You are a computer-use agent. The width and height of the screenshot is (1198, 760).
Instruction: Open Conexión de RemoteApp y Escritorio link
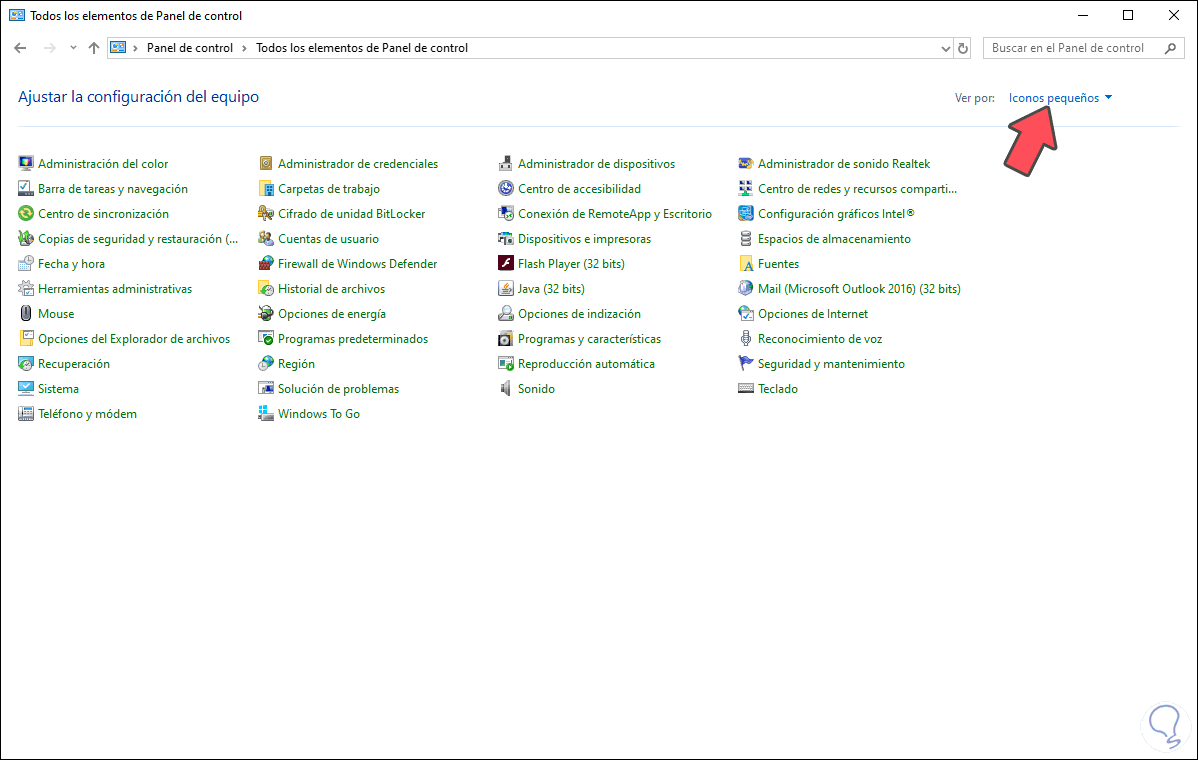[615, 214]
